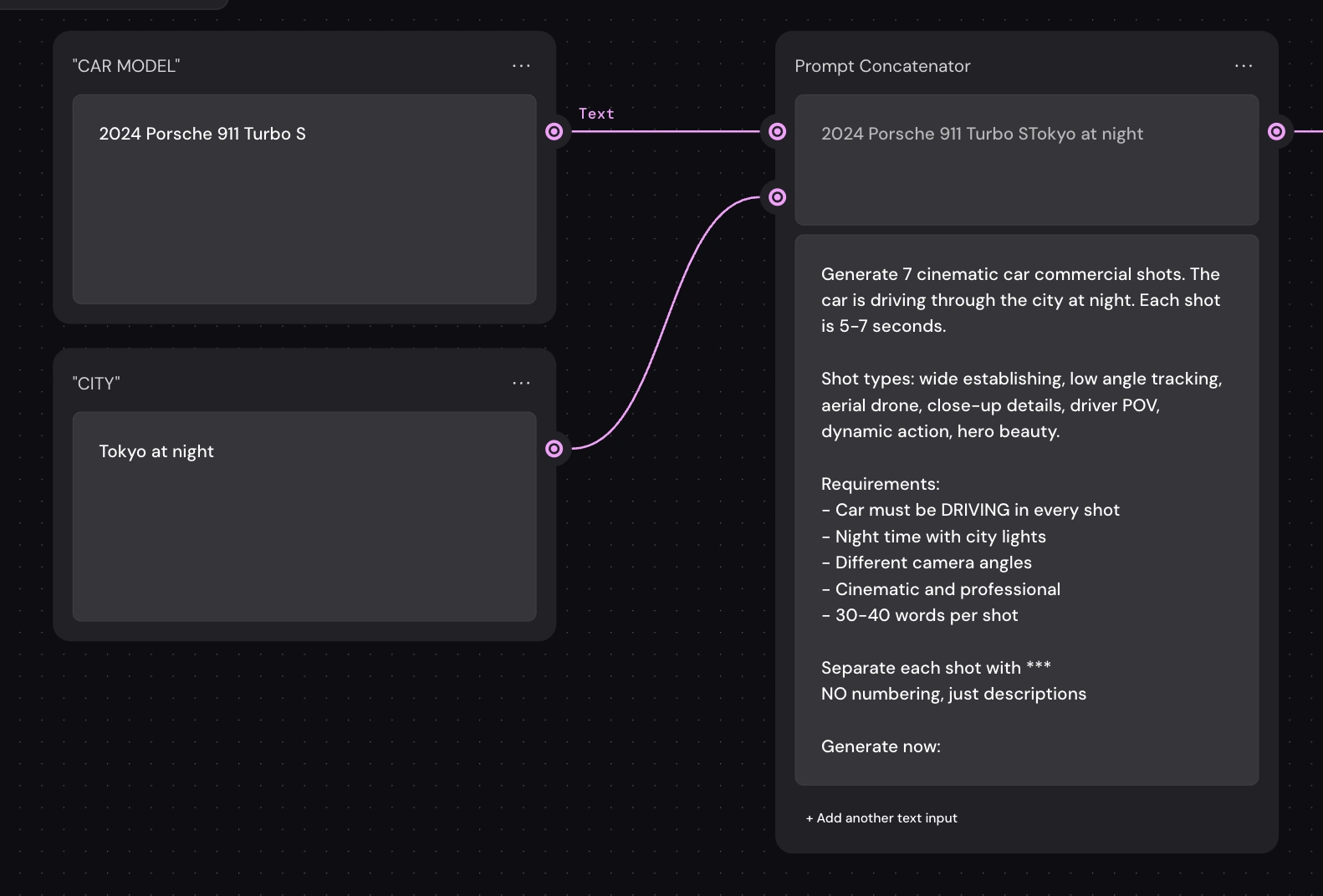Open the "CITY" node three-dots menu
The height and width of the screenshot is (896, 1323).
click(x=521, y=383)
